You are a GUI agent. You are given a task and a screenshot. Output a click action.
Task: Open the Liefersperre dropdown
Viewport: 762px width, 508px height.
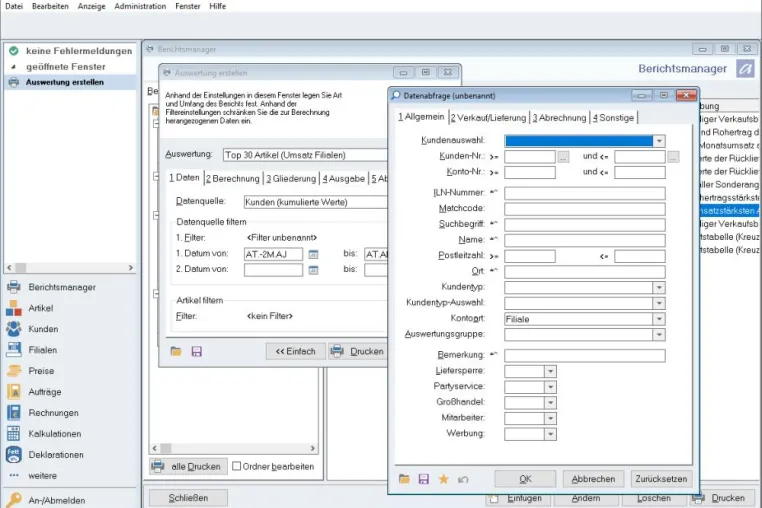550,371
